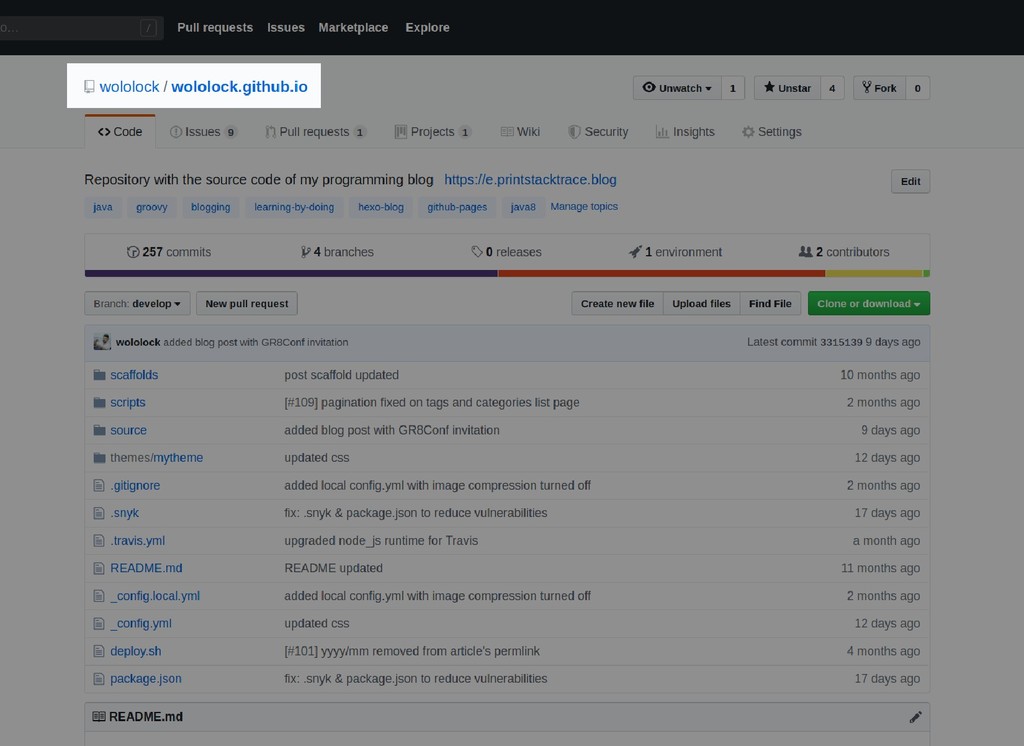Viewport: 1024px width, 746px height.
Task: Click the Settings gear icon
Action: click(x=748, y=132)
